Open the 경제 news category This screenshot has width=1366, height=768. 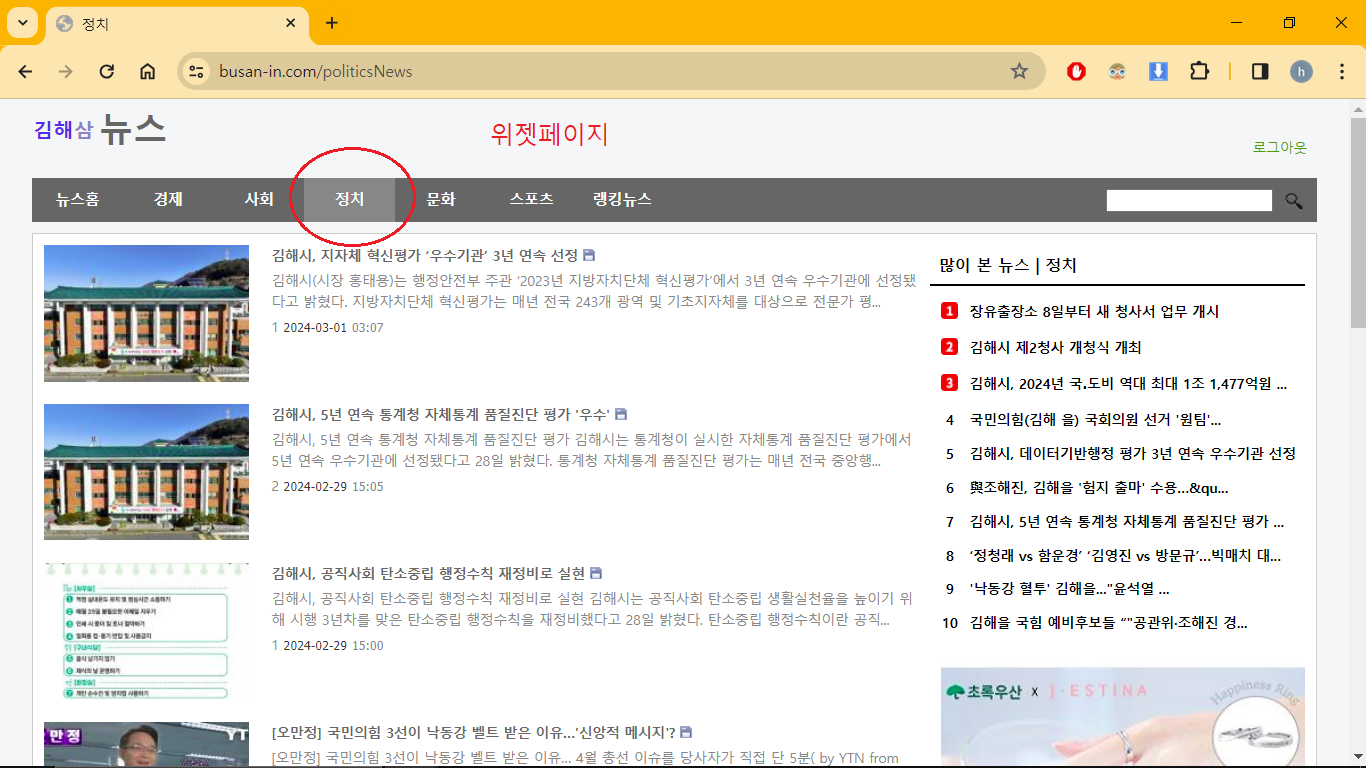point(168,199)
